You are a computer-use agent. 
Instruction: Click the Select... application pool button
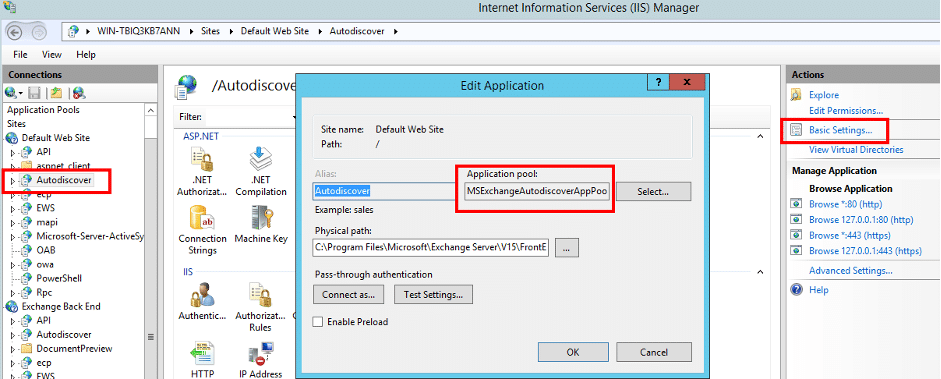(x=654, y=192)
